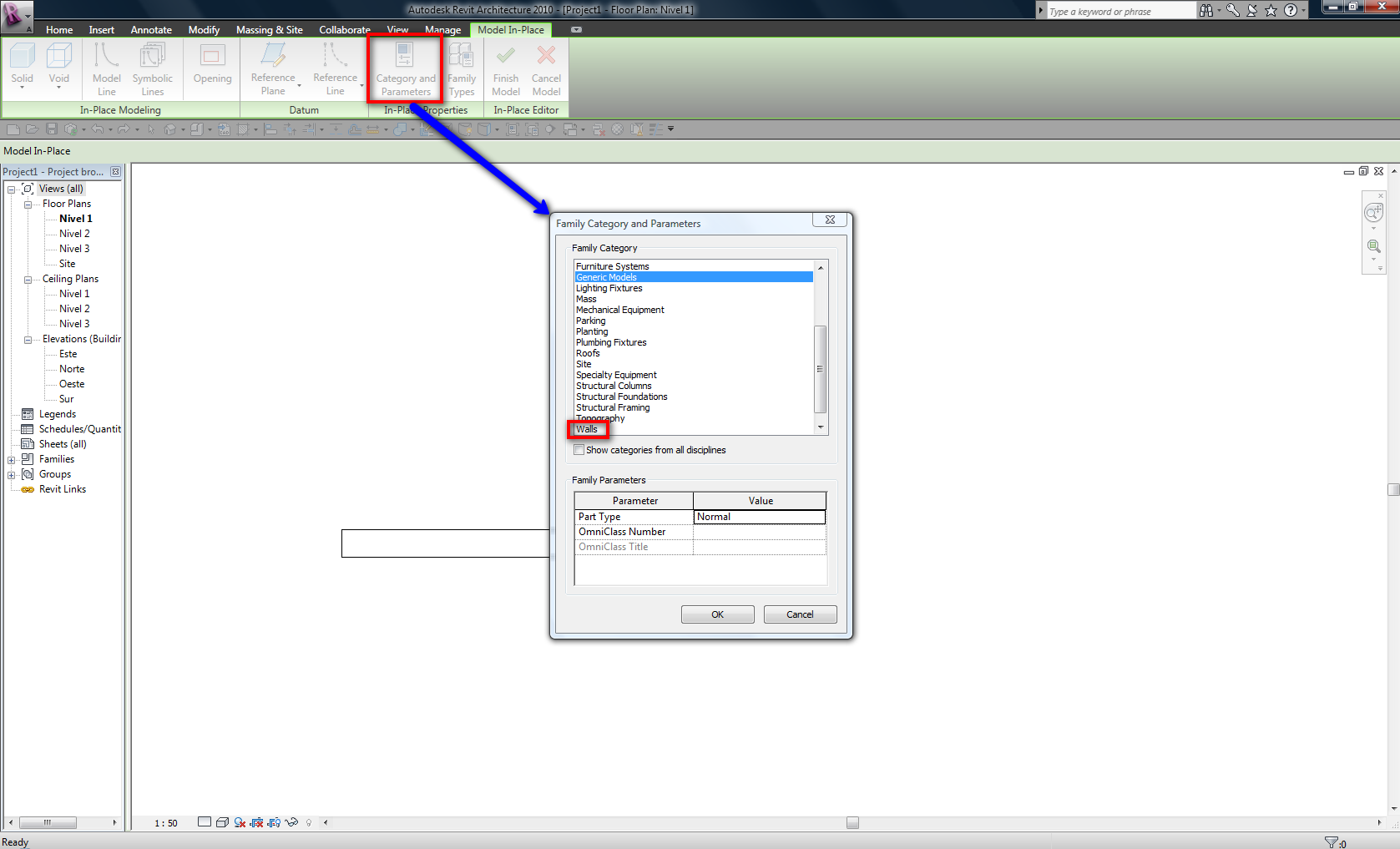The height and width of the screenshot is (849, 1400).
Task: Click the Undo arrow icon
Action: [98, 129]
